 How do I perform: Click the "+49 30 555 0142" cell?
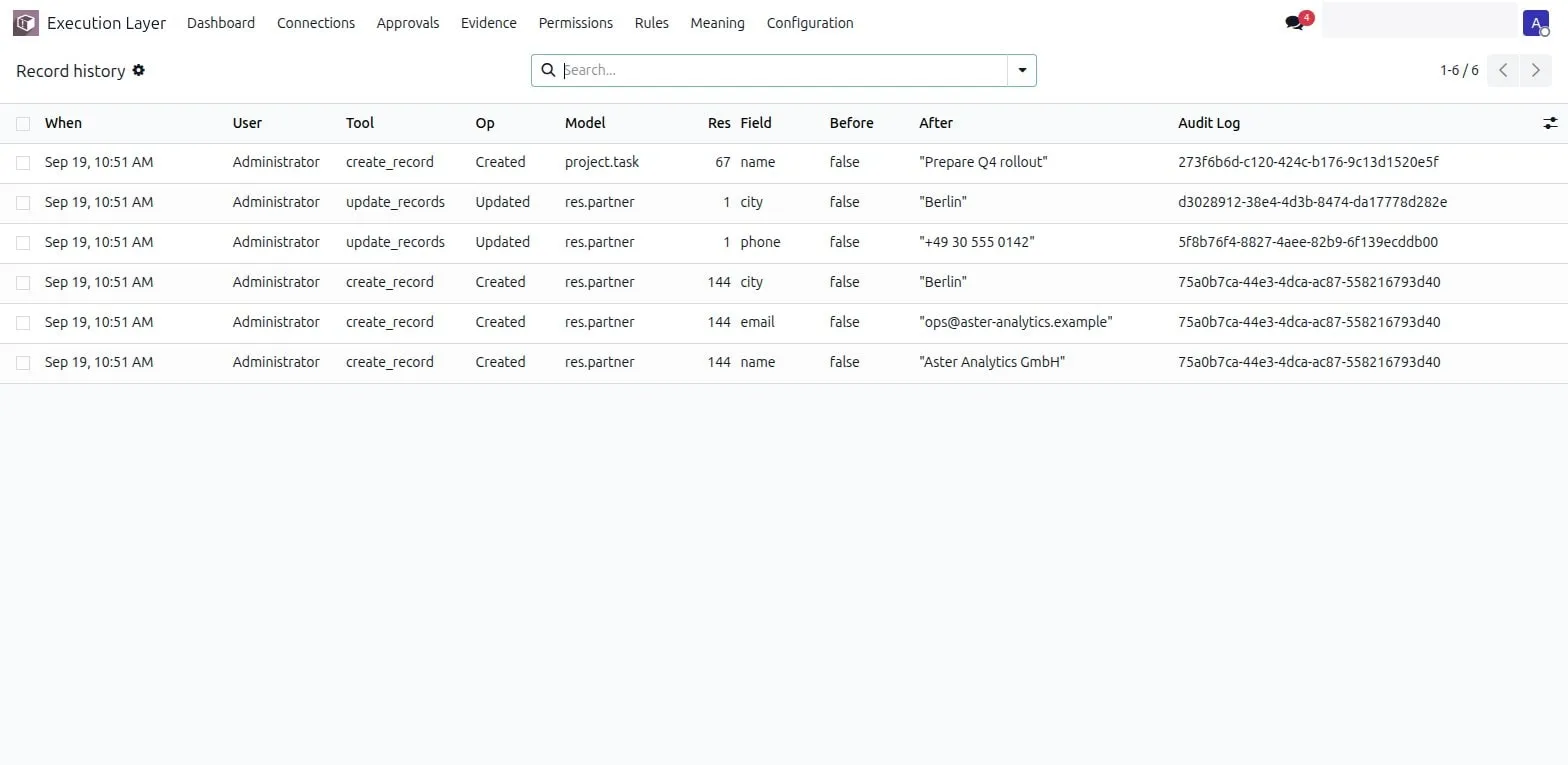click(x=977, y=242)
